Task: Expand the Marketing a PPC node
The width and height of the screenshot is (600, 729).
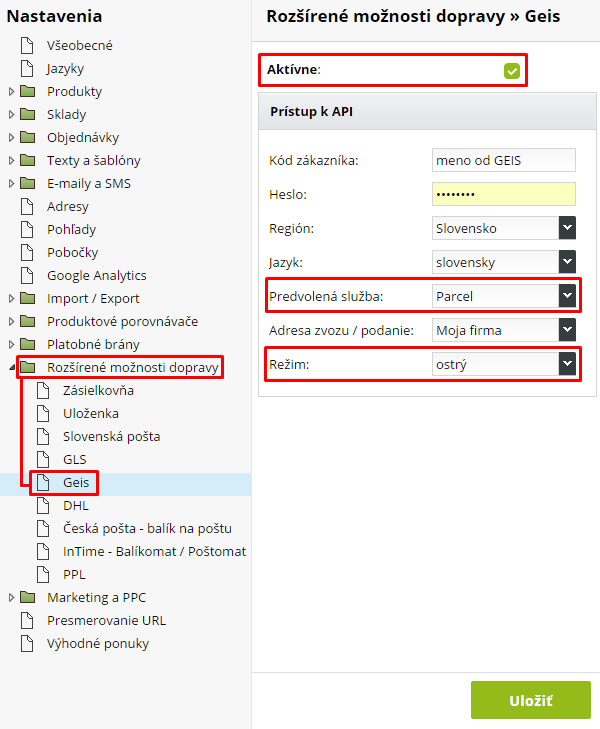Action: [11, 597]
